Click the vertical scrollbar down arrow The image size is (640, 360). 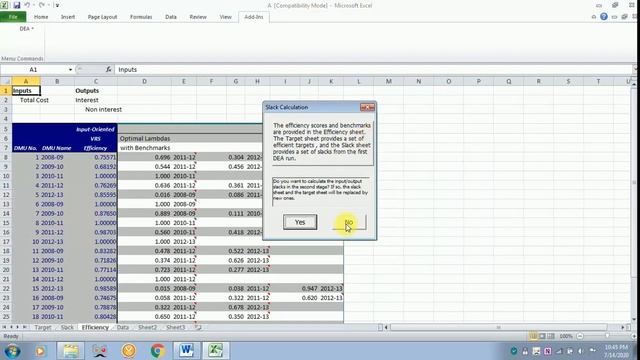tap(634, 320)
